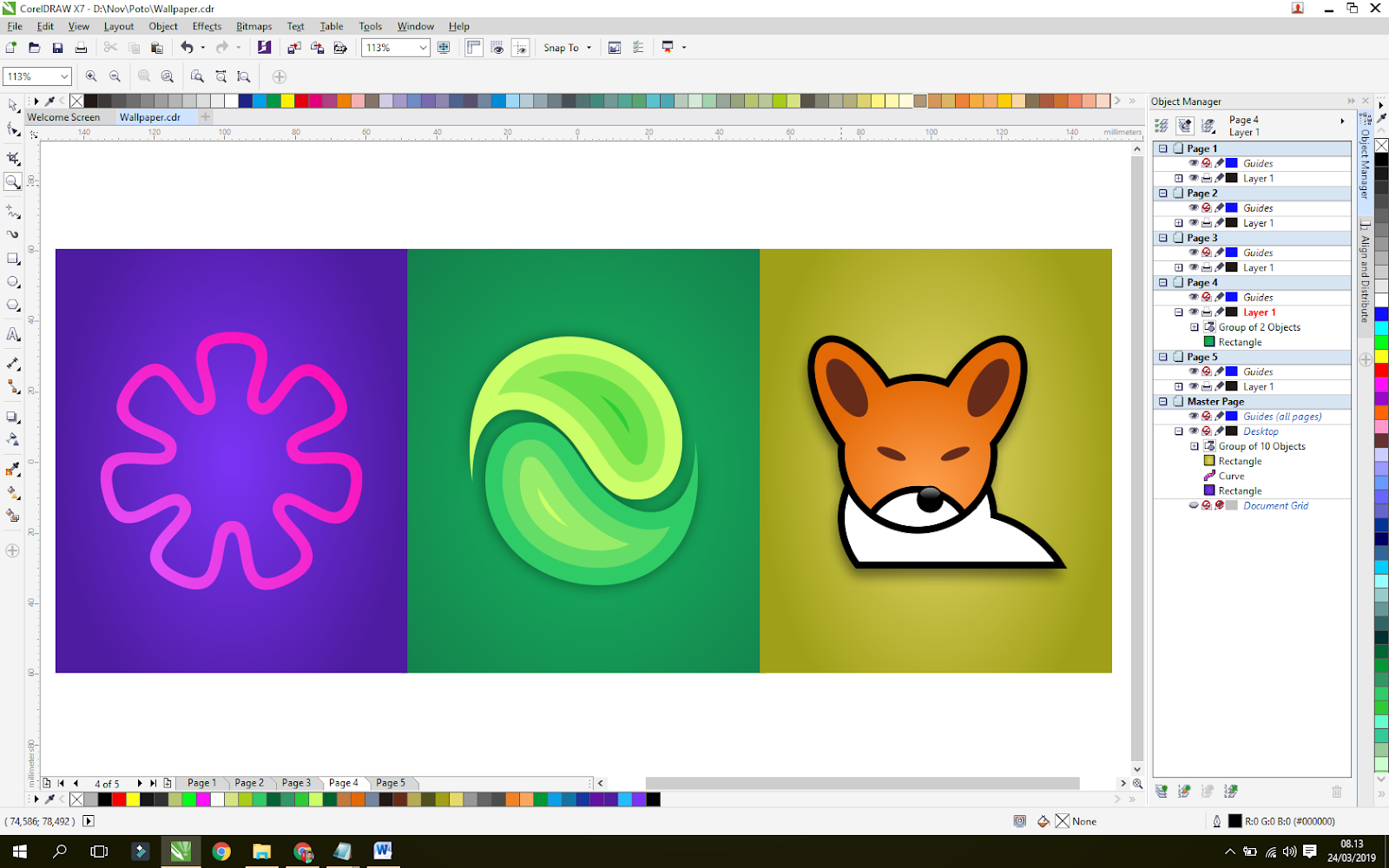Select the Polygon tool in the toolbox
Viewport: 1389px width, 868px height.
tap(13, 306)
